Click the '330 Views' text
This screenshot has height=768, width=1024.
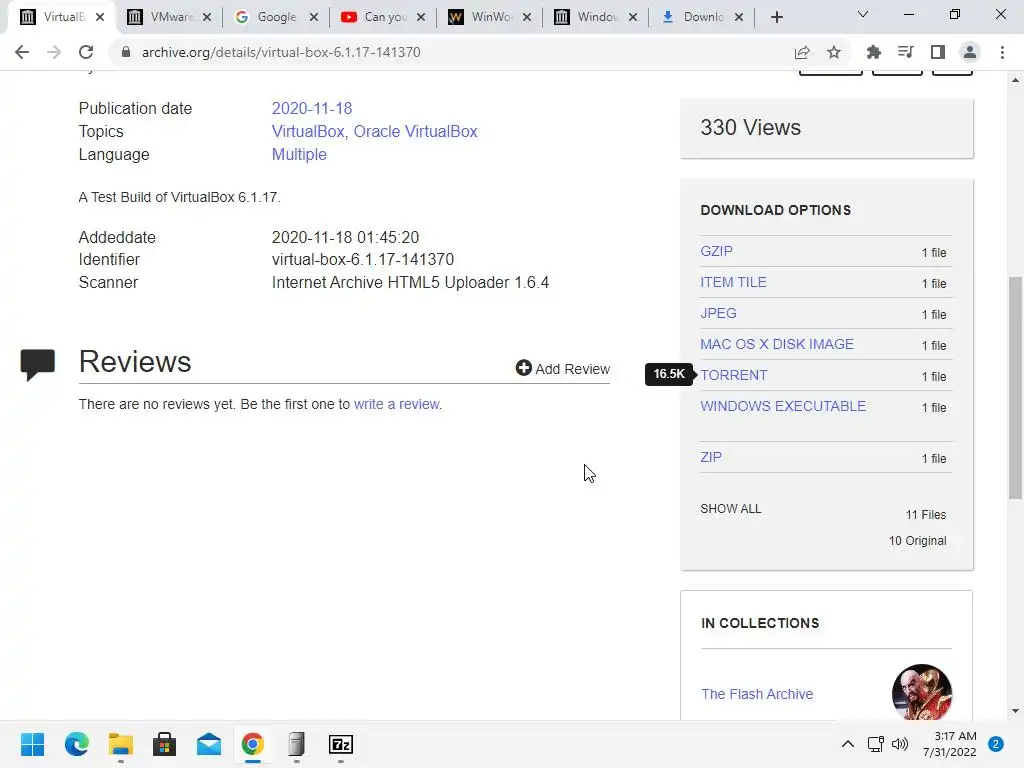click(x=750, y=127)
